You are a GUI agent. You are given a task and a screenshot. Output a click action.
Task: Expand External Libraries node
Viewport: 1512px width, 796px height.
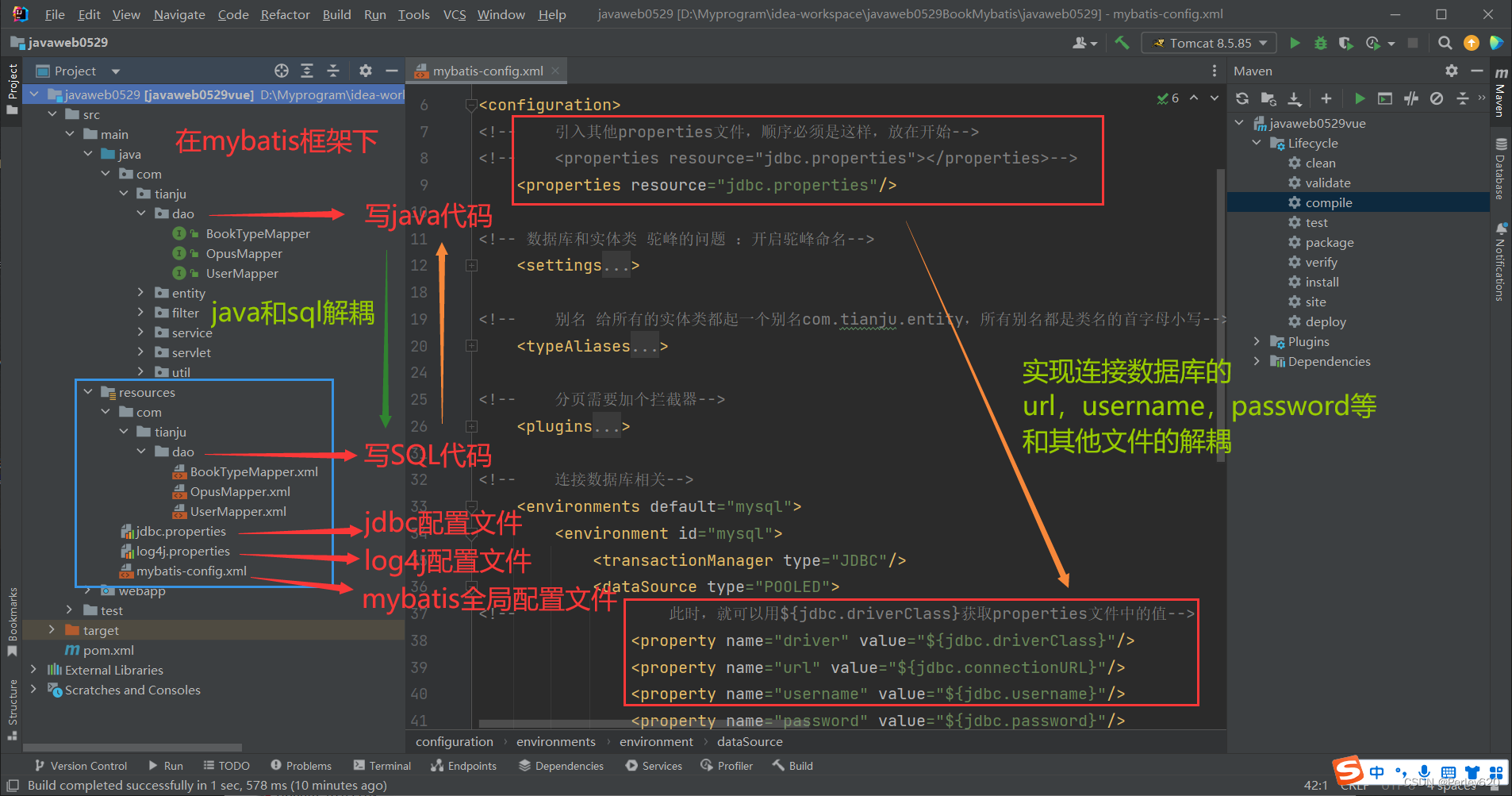point(33,670)
